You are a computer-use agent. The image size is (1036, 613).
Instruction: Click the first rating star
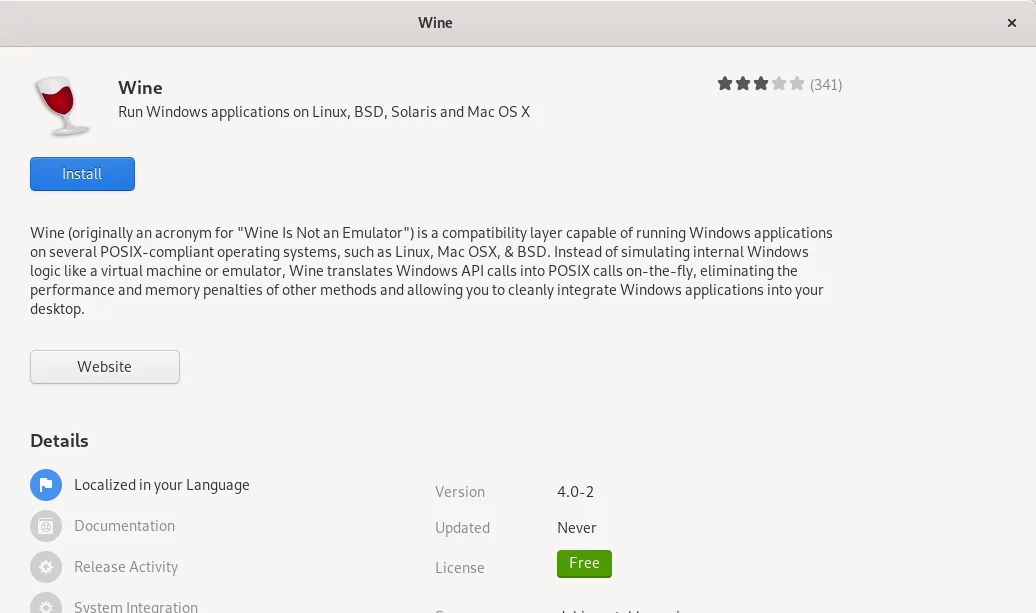click(x=725, y=84)
